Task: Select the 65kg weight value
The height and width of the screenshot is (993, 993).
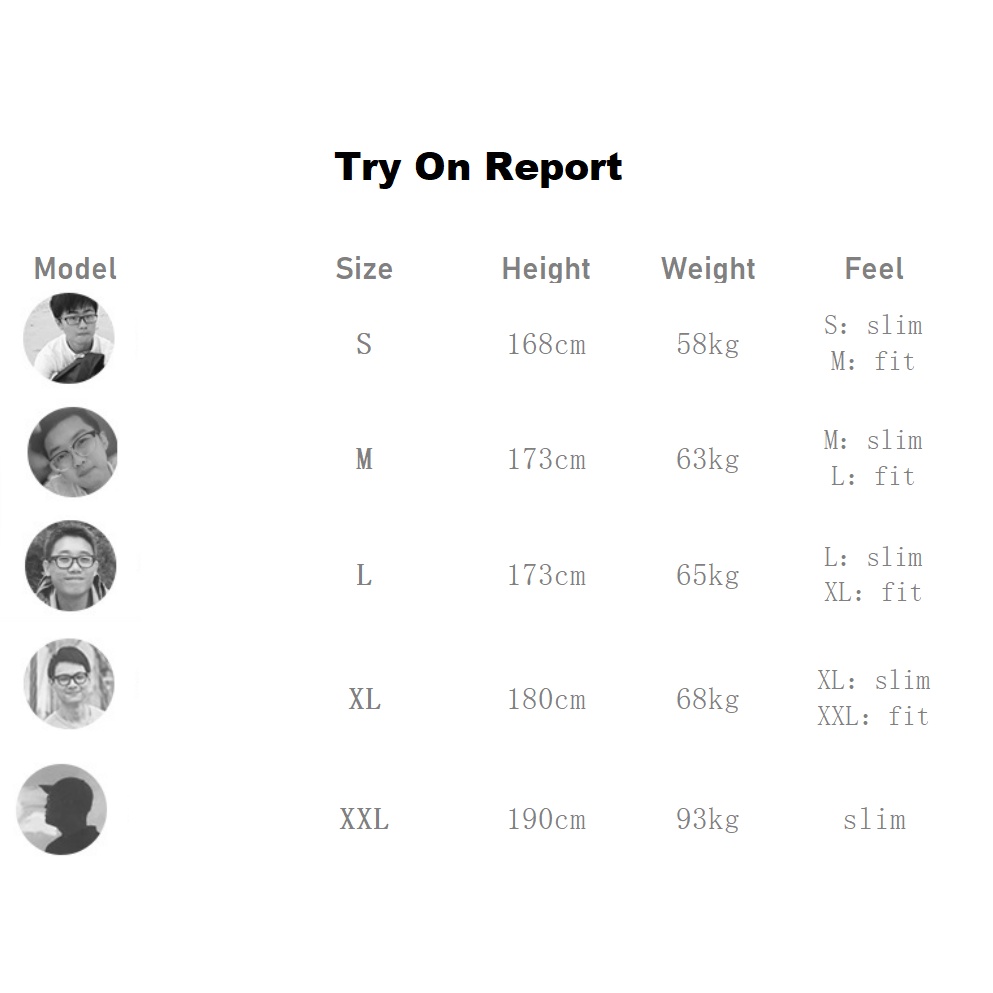Action: [708, 576]
